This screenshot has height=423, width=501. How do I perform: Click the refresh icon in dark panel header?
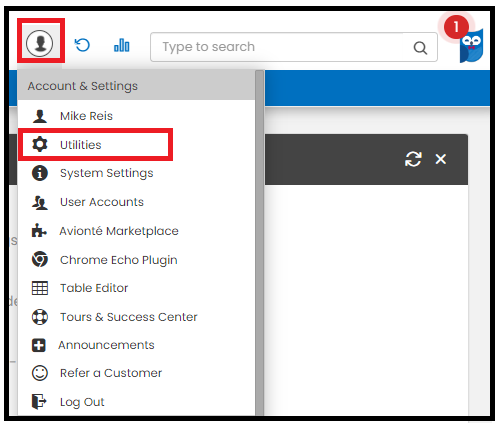pyautogui.click(x=413, y=159)
